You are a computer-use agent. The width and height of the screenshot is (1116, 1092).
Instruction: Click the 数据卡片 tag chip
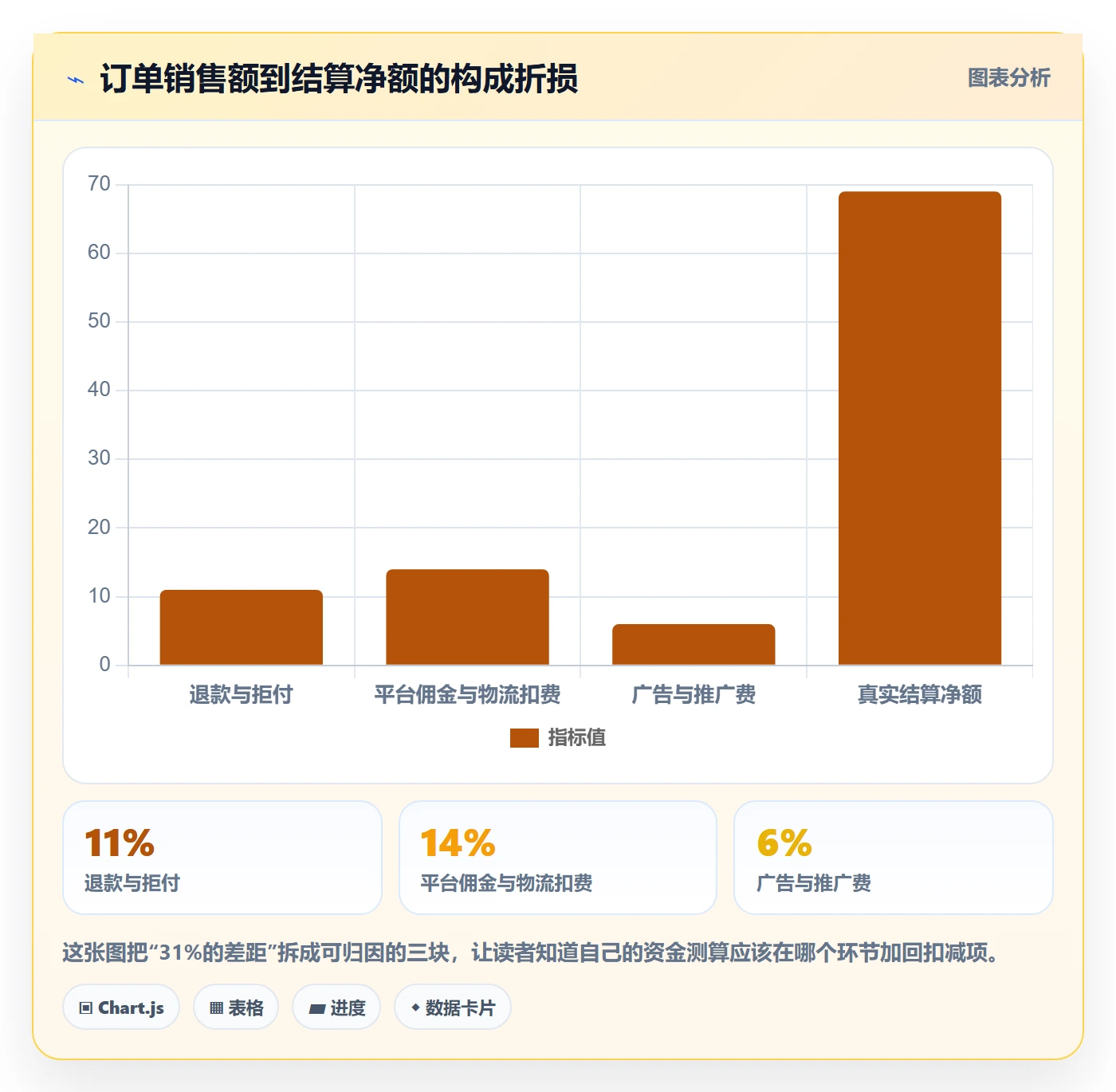(453, 1008)
